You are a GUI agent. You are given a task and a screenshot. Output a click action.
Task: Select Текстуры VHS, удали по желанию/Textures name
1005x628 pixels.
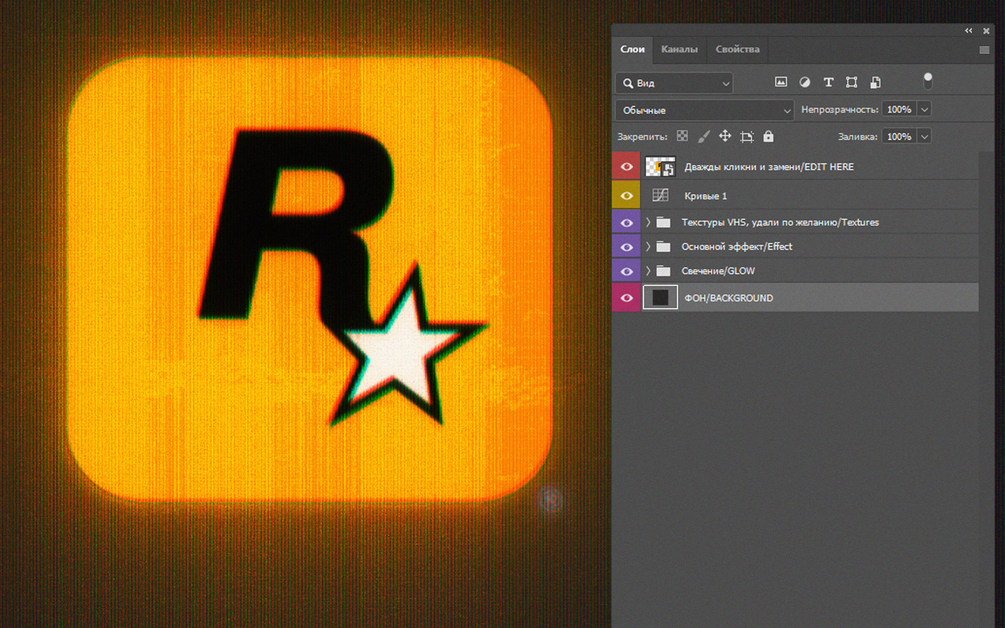(x=780, y=222)
